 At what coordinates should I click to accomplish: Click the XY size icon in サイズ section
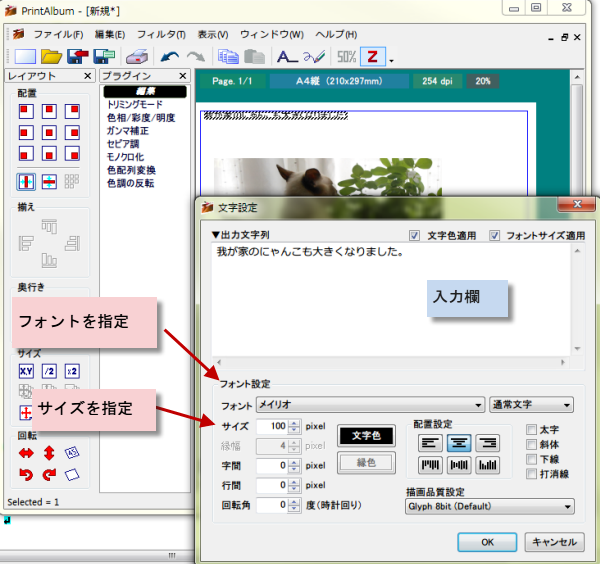(26, 371)
